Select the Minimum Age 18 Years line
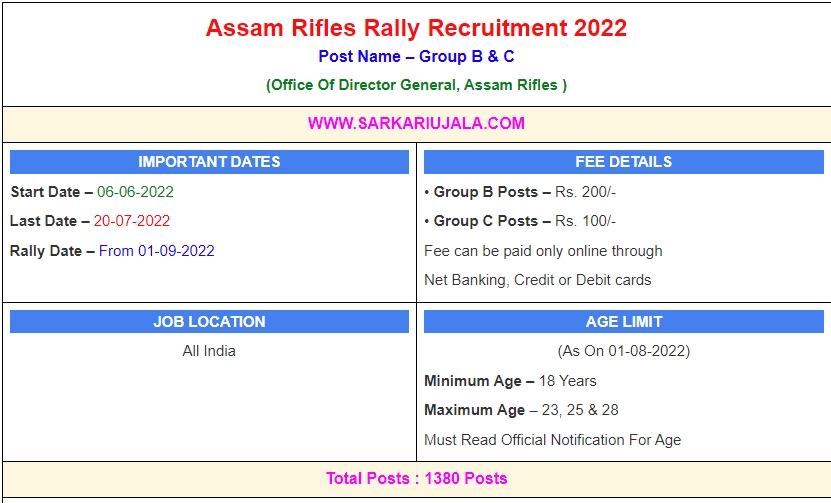Screen dimensions: 831x503 point(510,381)
